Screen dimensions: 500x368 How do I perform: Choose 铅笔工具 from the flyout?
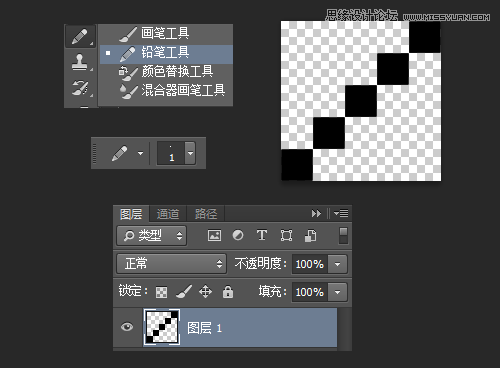click(x=166, y=53)
